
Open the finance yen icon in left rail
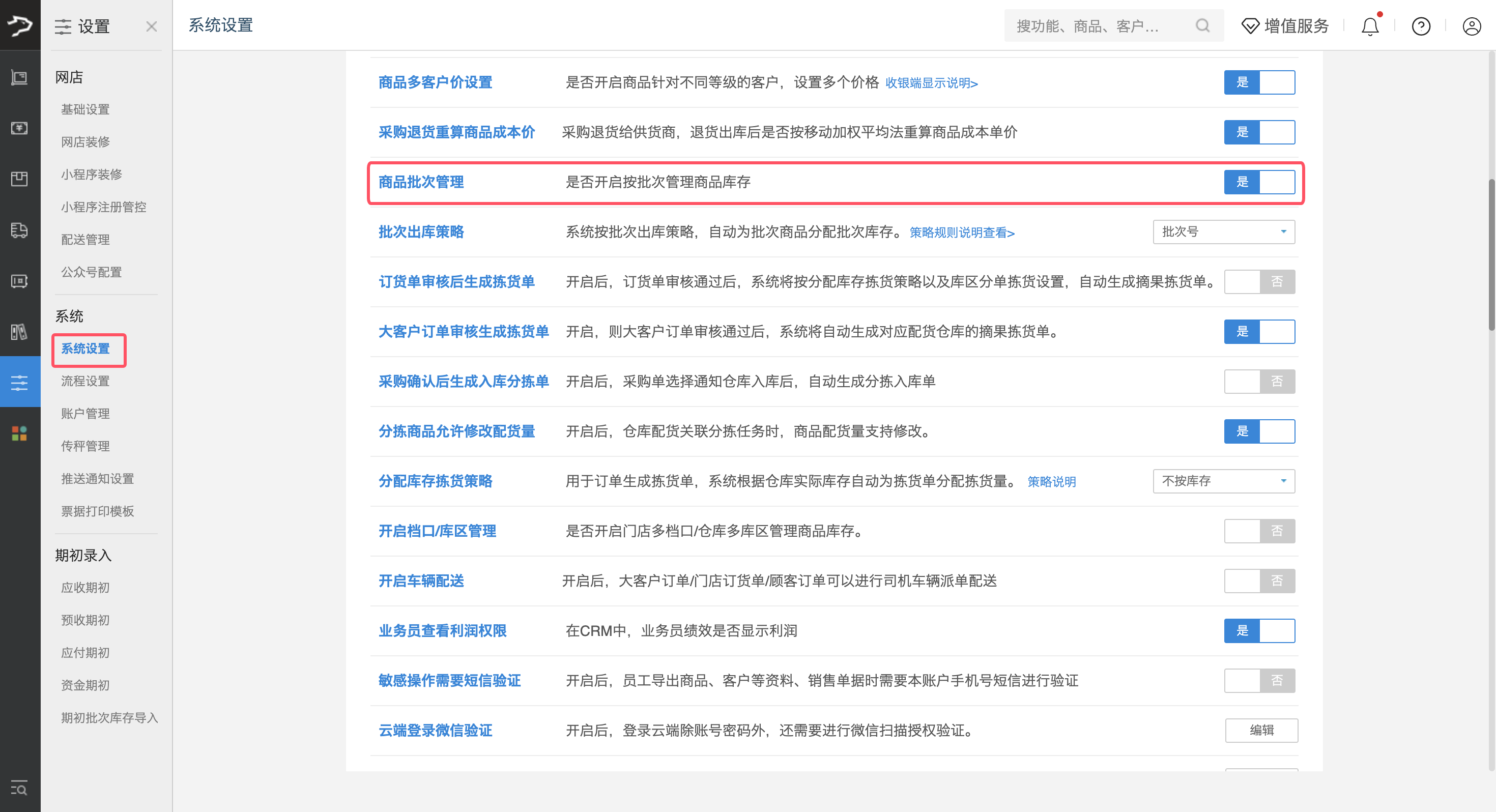[20, 128]
